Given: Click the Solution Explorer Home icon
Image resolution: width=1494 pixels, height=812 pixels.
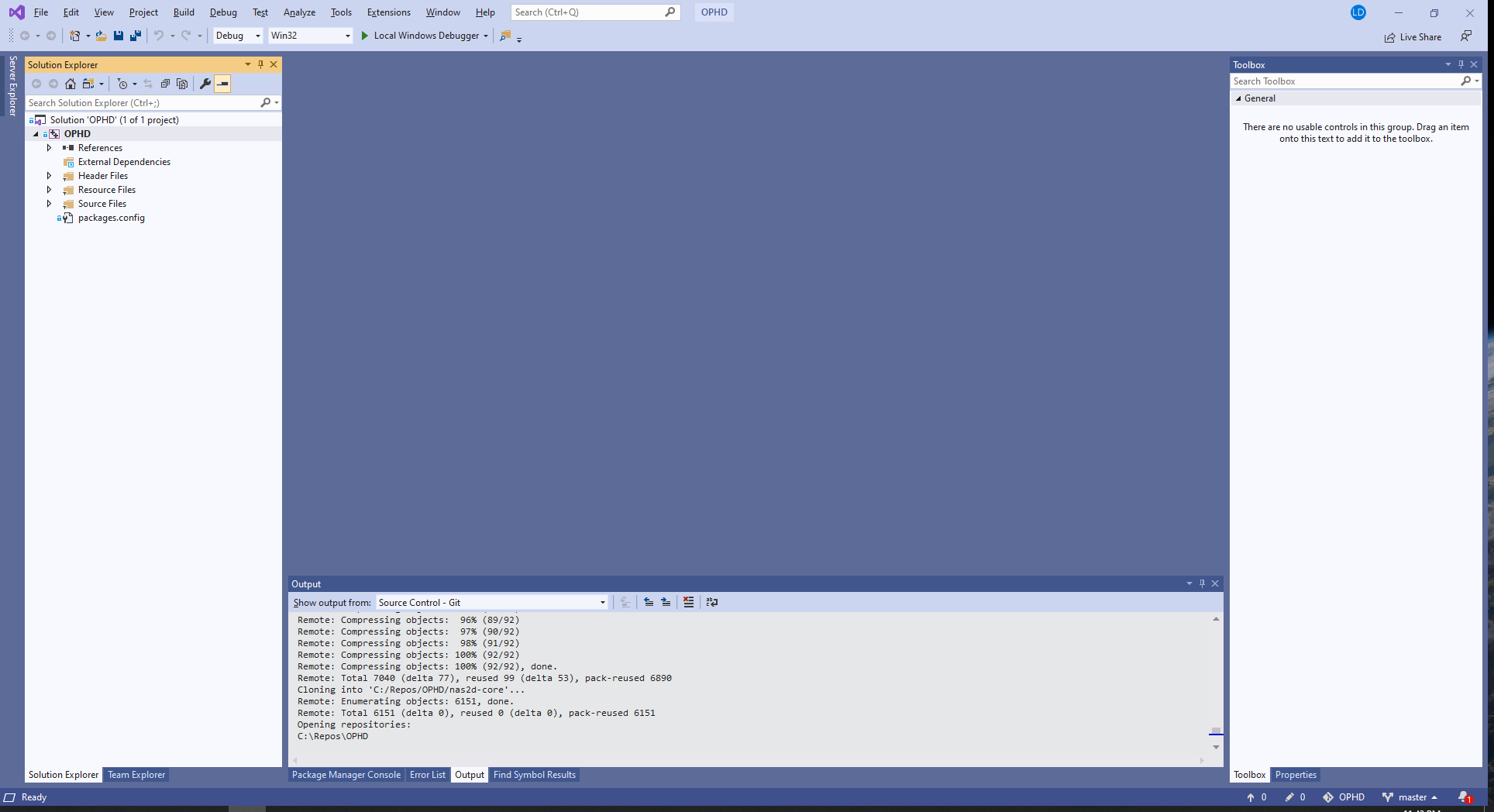Looking at the screenshot, I should tap(71, 84).
